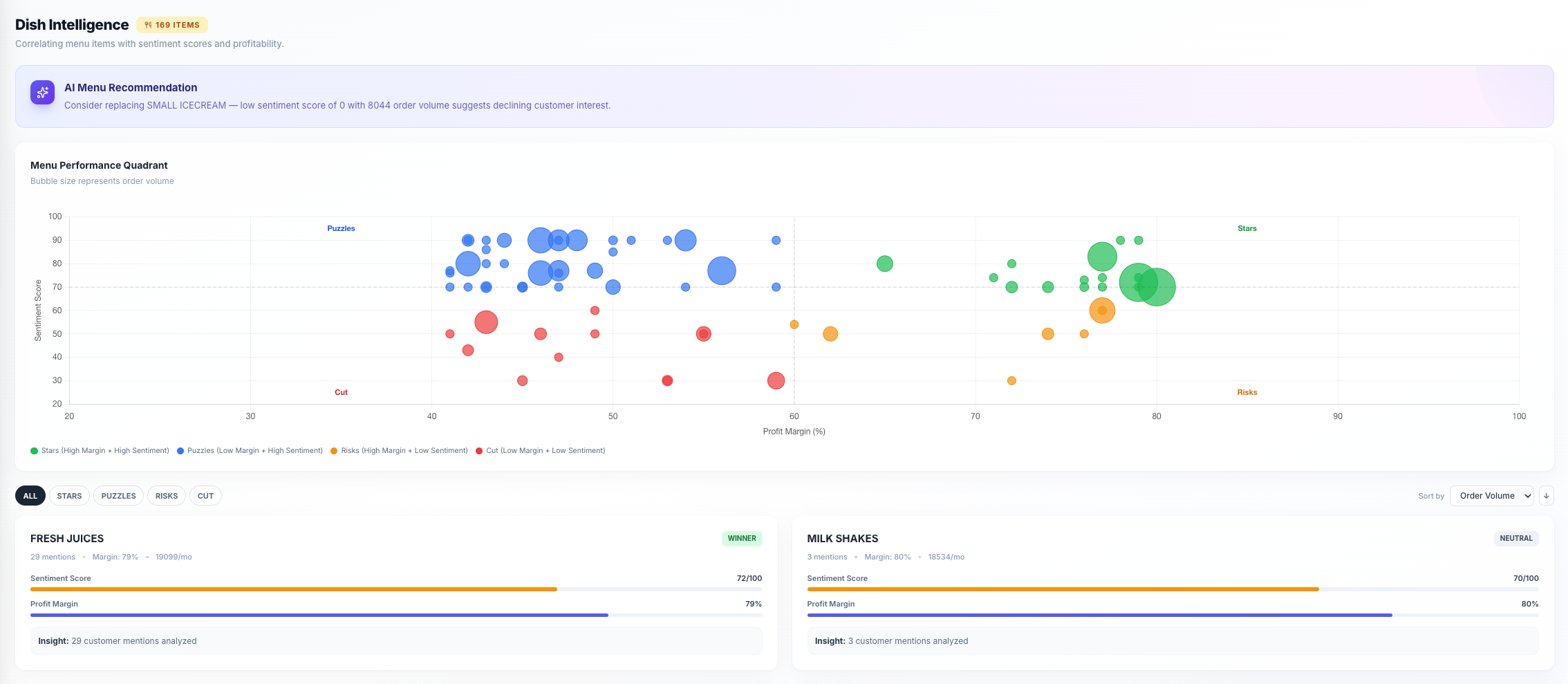The width and height of the screenshot is (1568, 684).
Task: Click the large blue bubble in Puzzles quadrant
Action: tap(722, 270)
